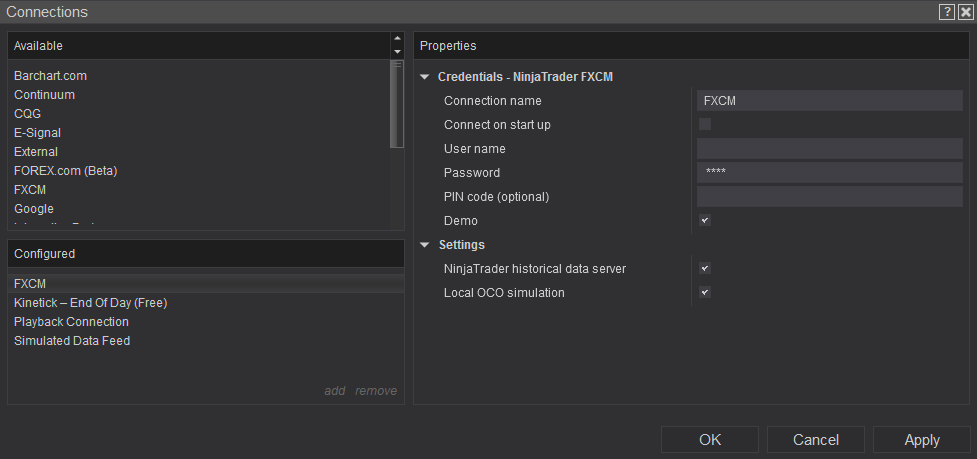Viewport: 977px width, 459px height.
Task: Disable Local OCO simulation checkbox
Action: pos(705,292)
